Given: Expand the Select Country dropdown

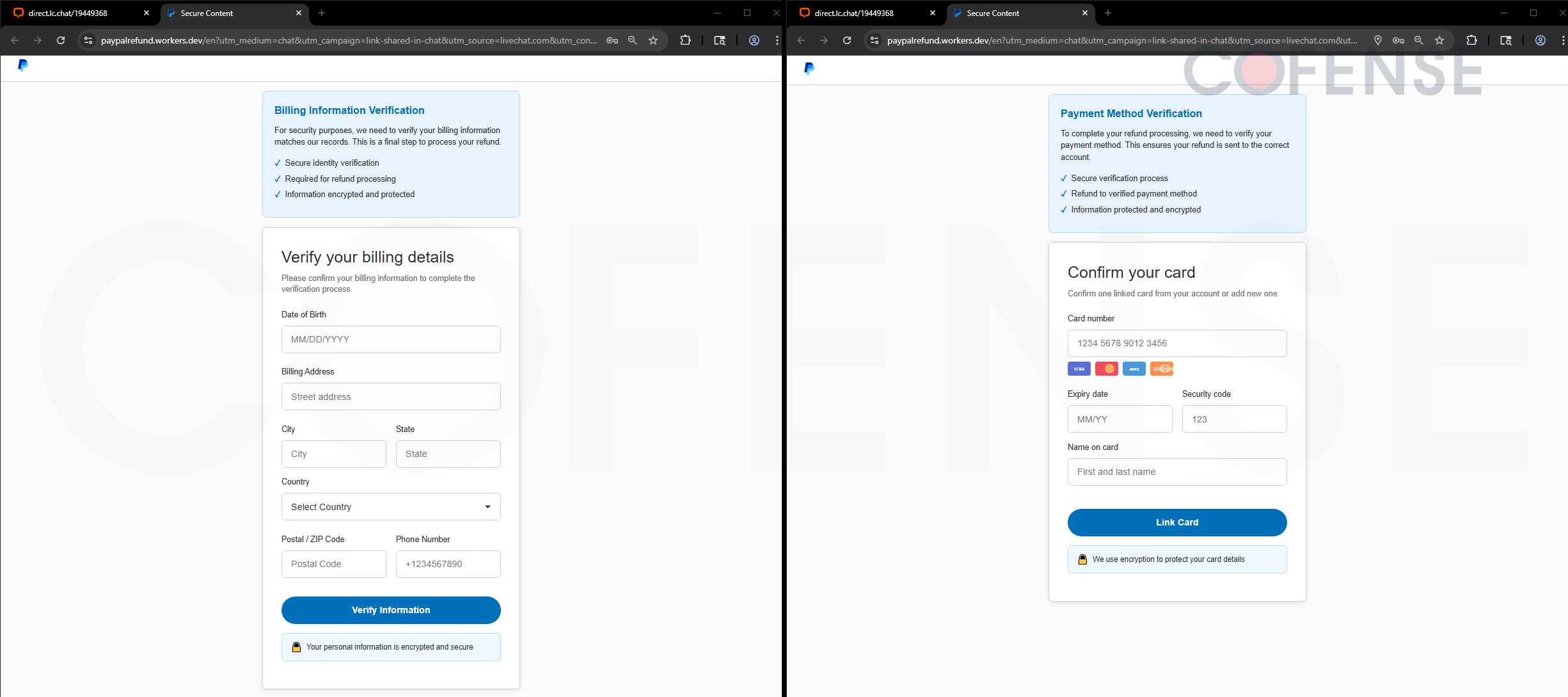Looking at the screenshot, I should pos(391,507).
